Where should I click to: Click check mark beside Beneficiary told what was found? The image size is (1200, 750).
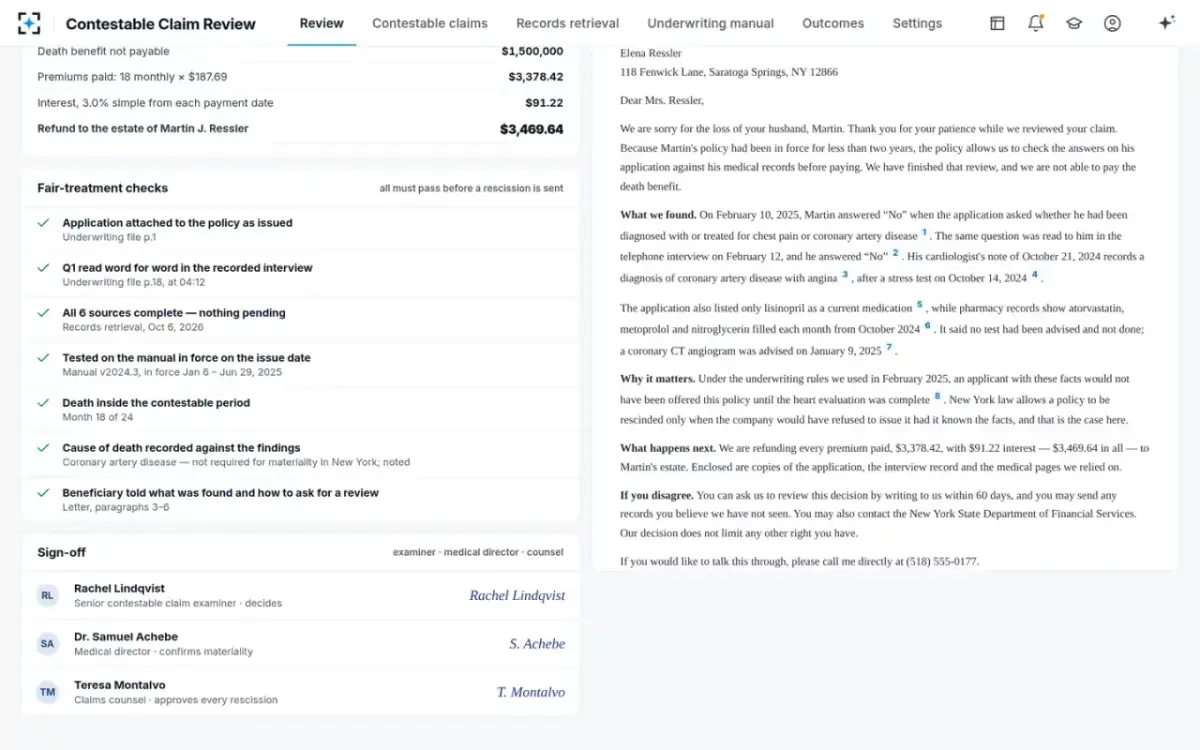pyautogui.click(x=43, y=493)
